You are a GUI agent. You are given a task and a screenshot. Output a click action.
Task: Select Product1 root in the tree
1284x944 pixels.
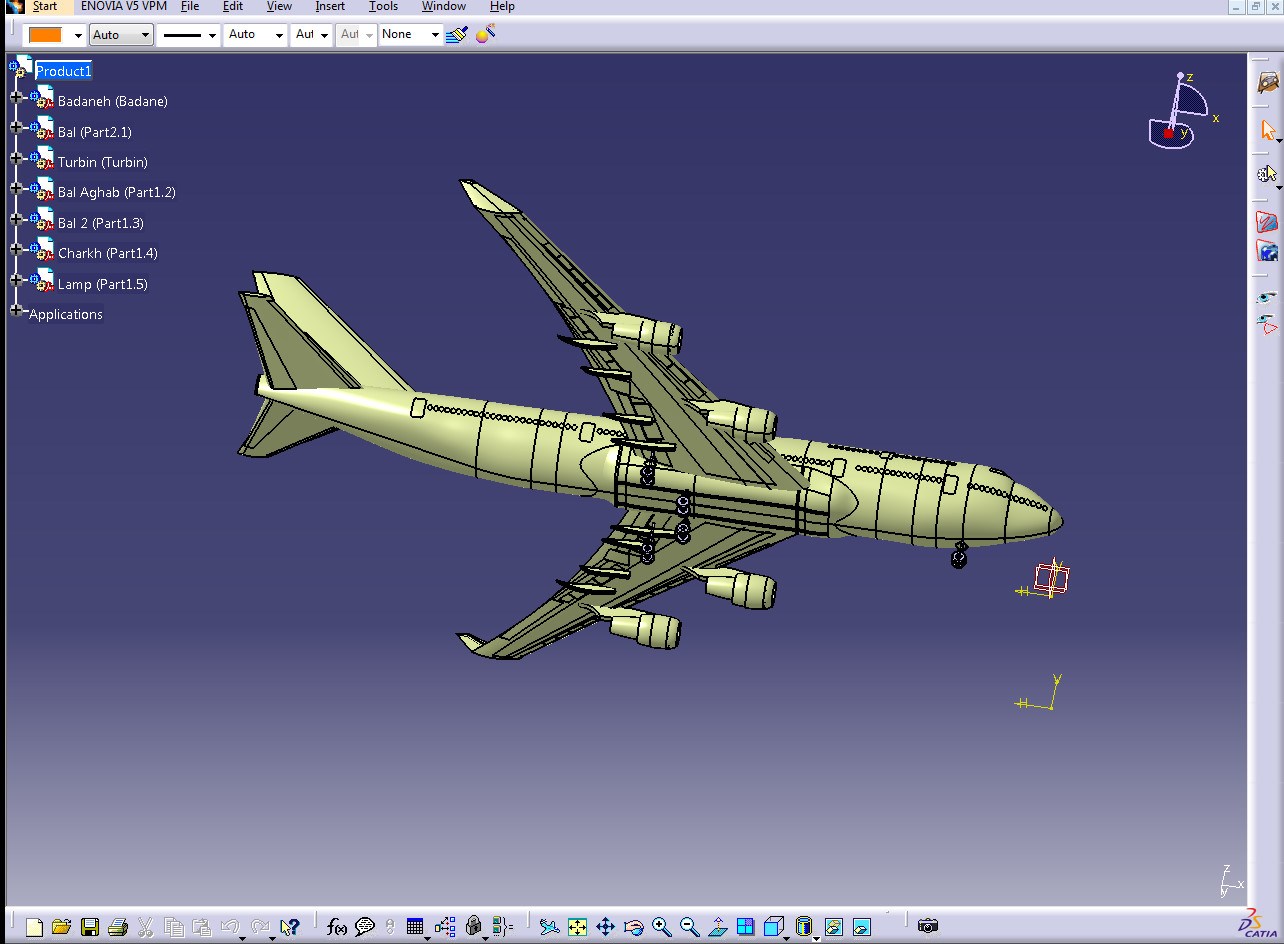point(63,71)
